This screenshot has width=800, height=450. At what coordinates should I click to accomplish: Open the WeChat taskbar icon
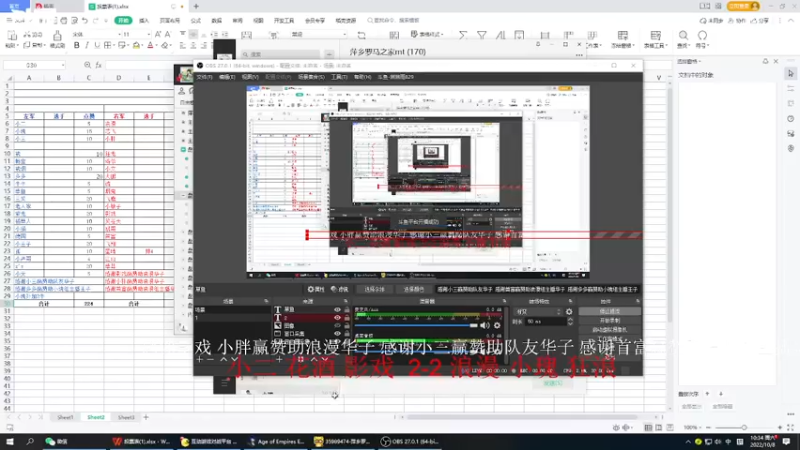tap(57, 441)
